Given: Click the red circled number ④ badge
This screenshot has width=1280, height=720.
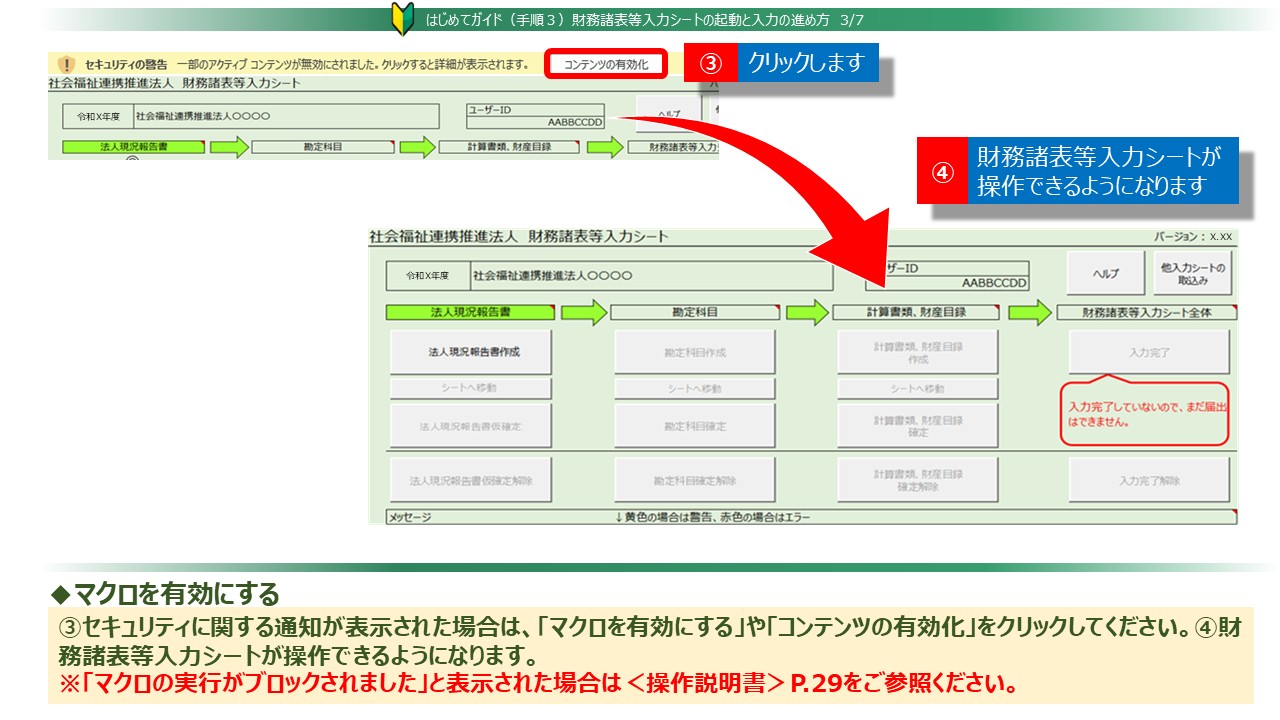Looking at the screenshot, I should 942,171.
